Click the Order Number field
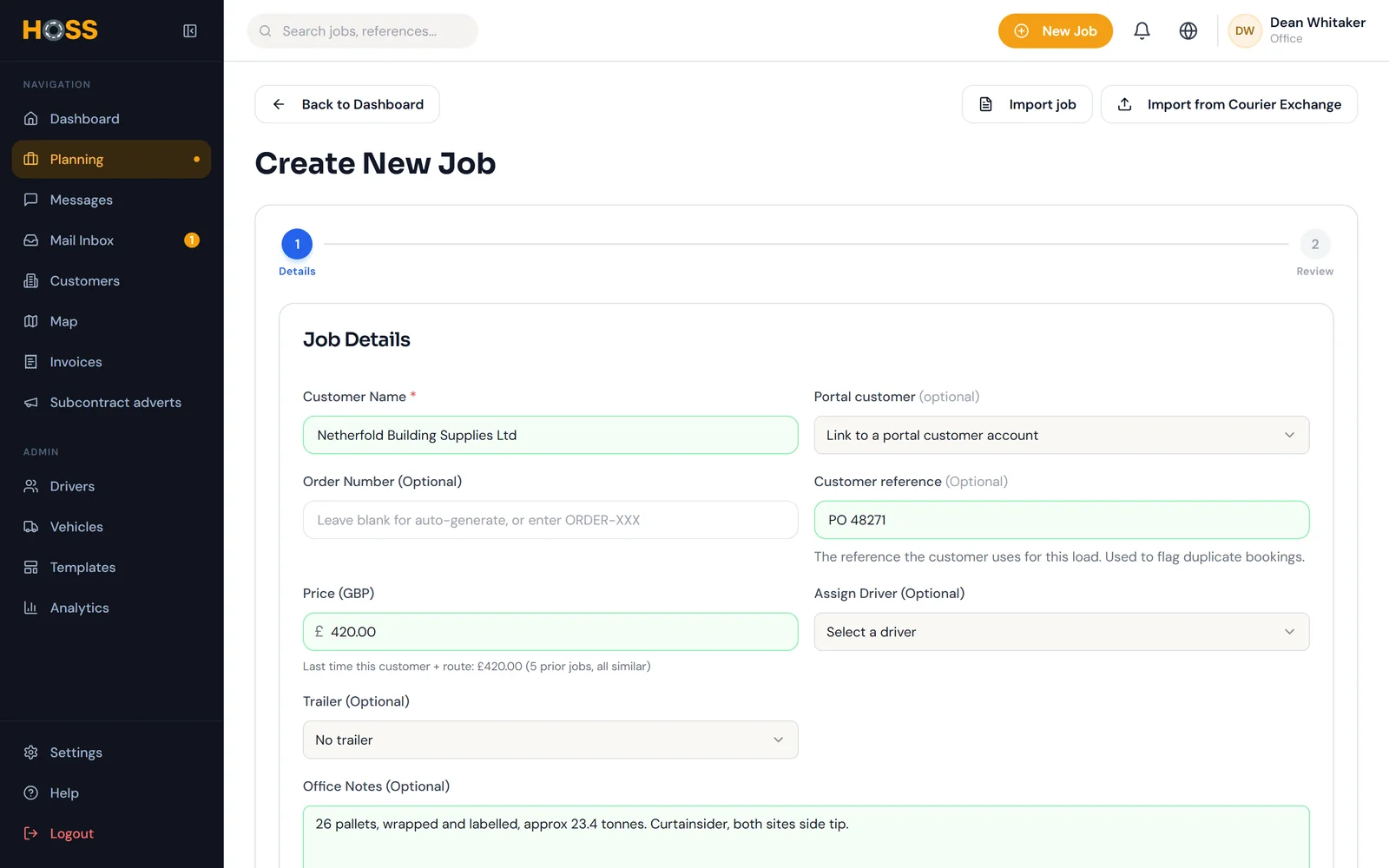 pyautogui.click(x=550, y=520)
